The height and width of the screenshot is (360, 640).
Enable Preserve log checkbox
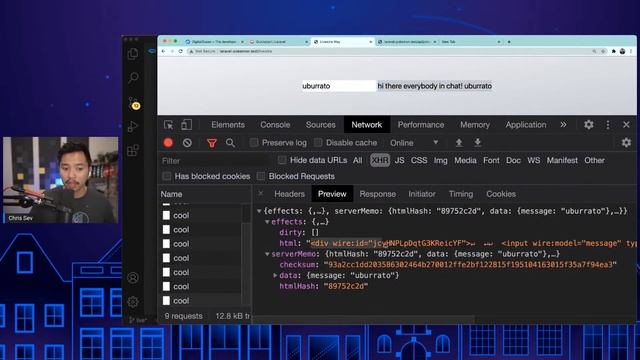254,142
